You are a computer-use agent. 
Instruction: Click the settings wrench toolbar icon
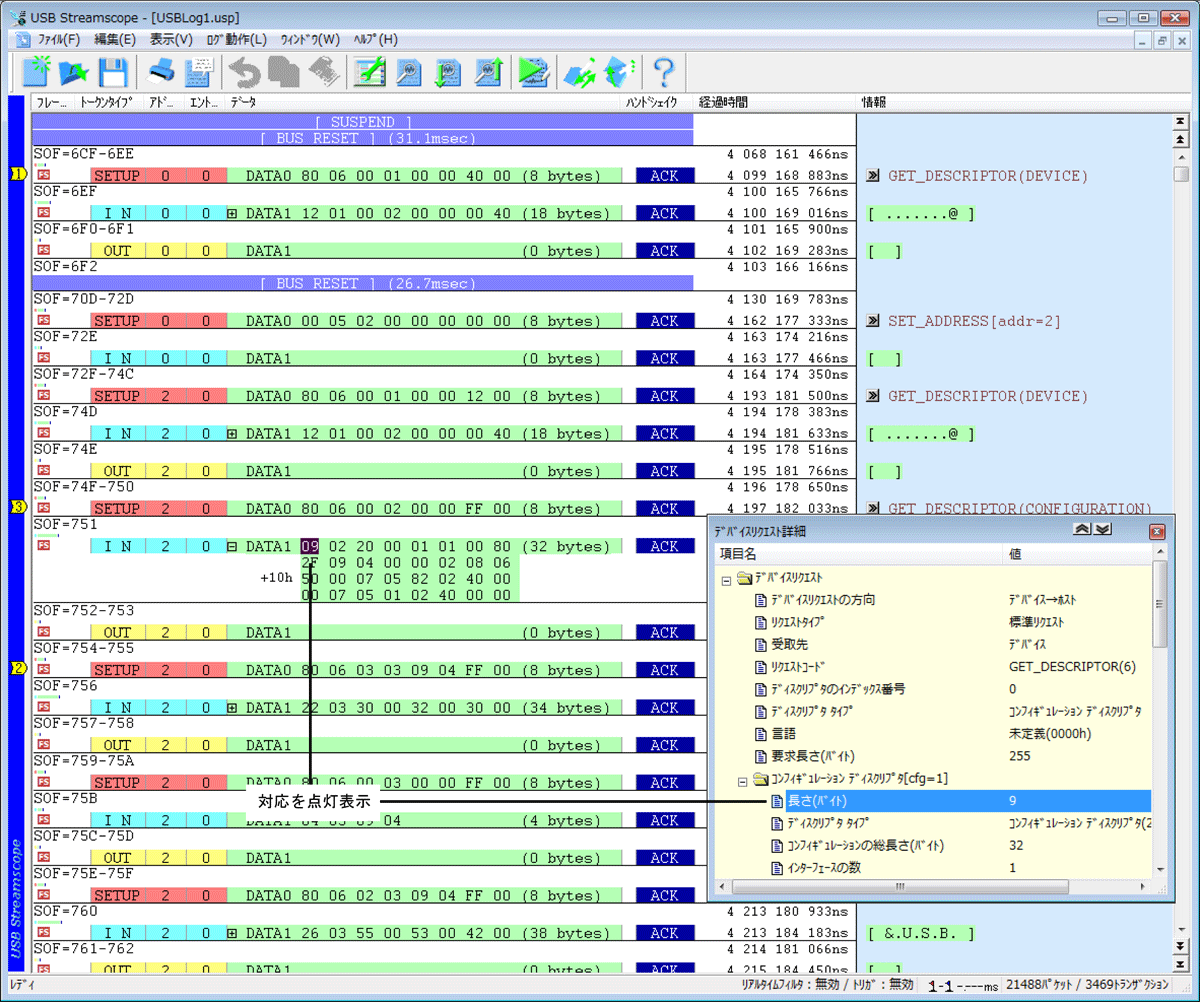point(371,72)
